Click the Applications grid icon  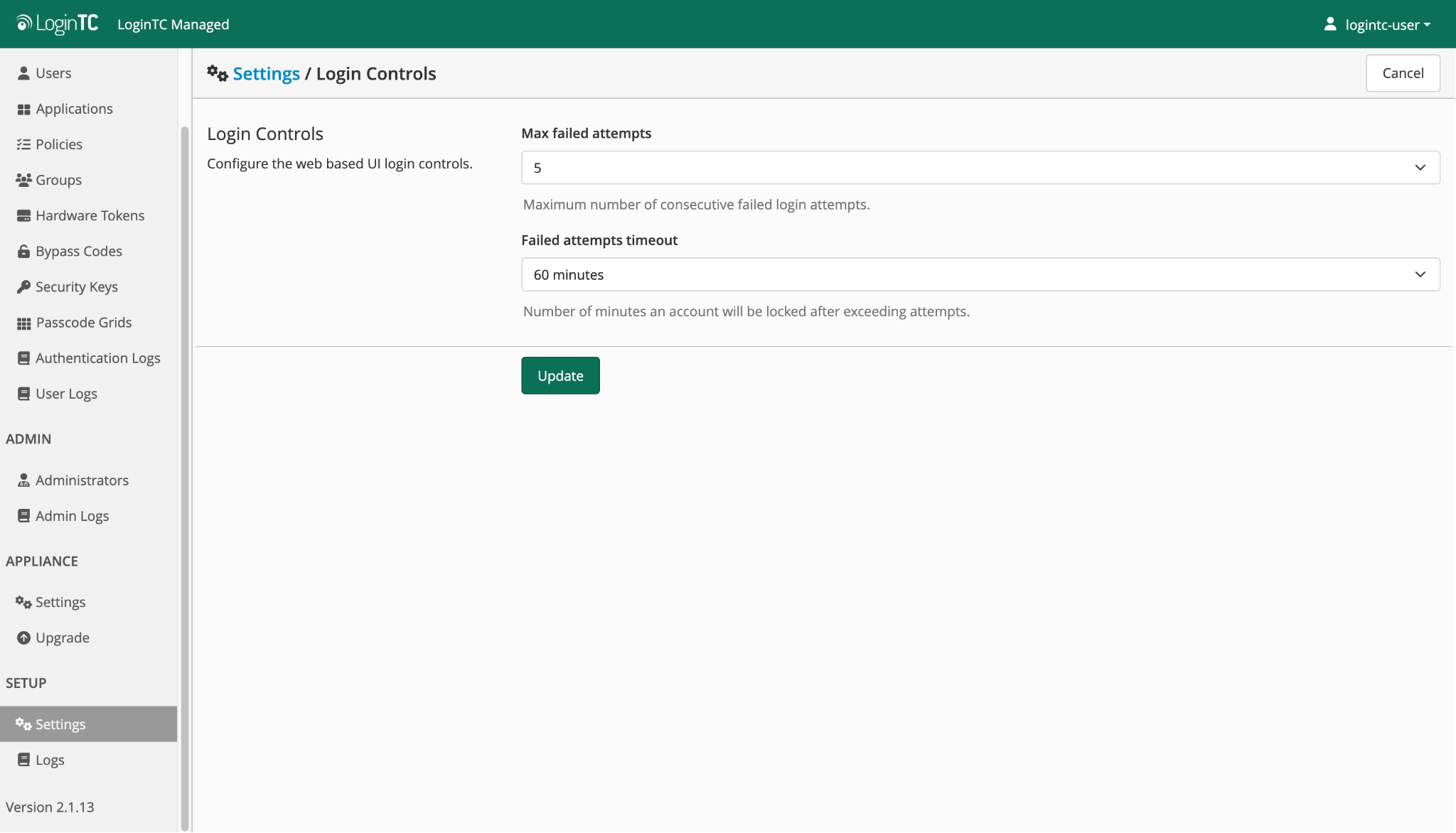(23, 109)
